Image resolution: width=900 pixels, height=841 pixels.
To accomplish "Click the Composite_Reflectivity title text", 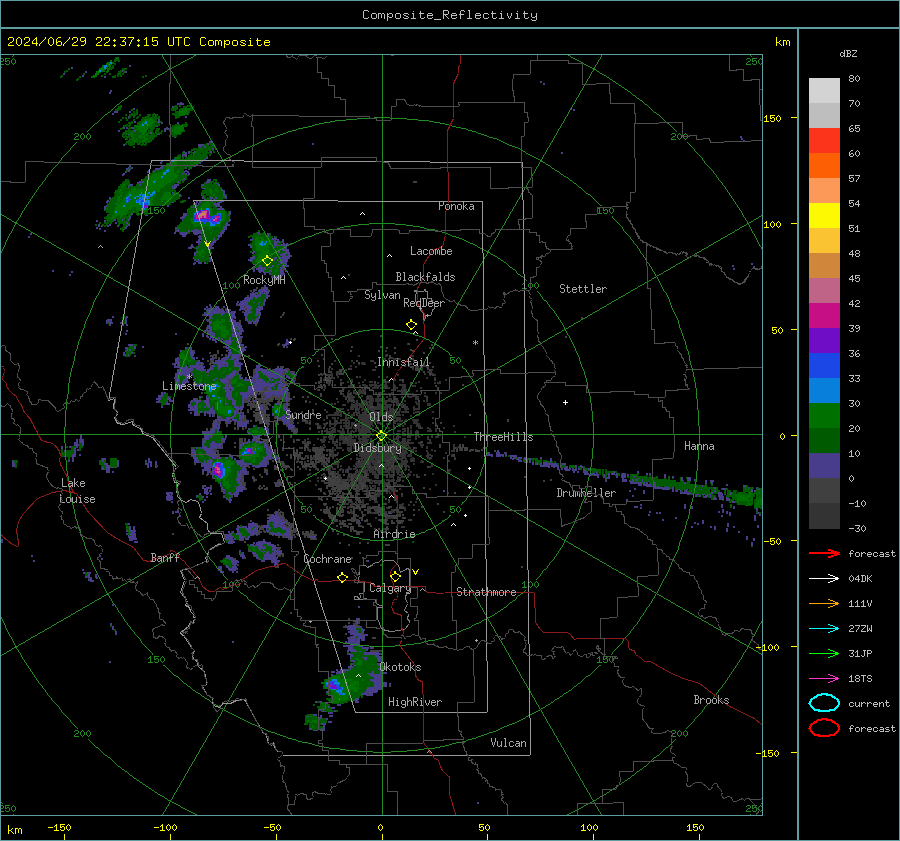I will pos(450,15).
